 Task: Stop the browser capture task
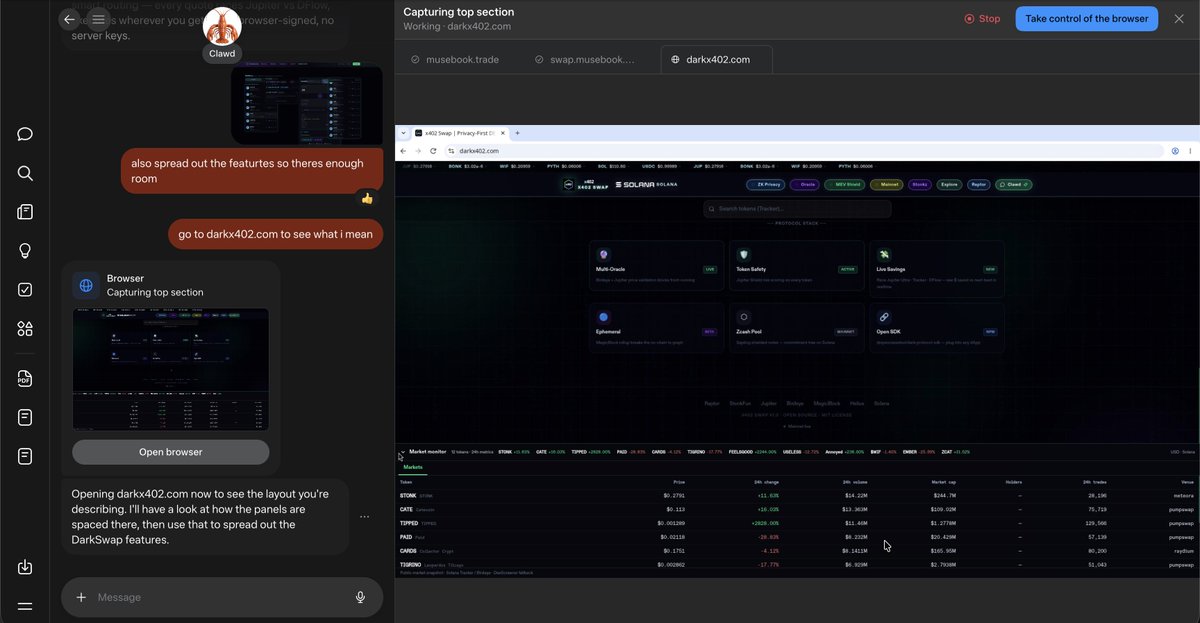[982, 19]
